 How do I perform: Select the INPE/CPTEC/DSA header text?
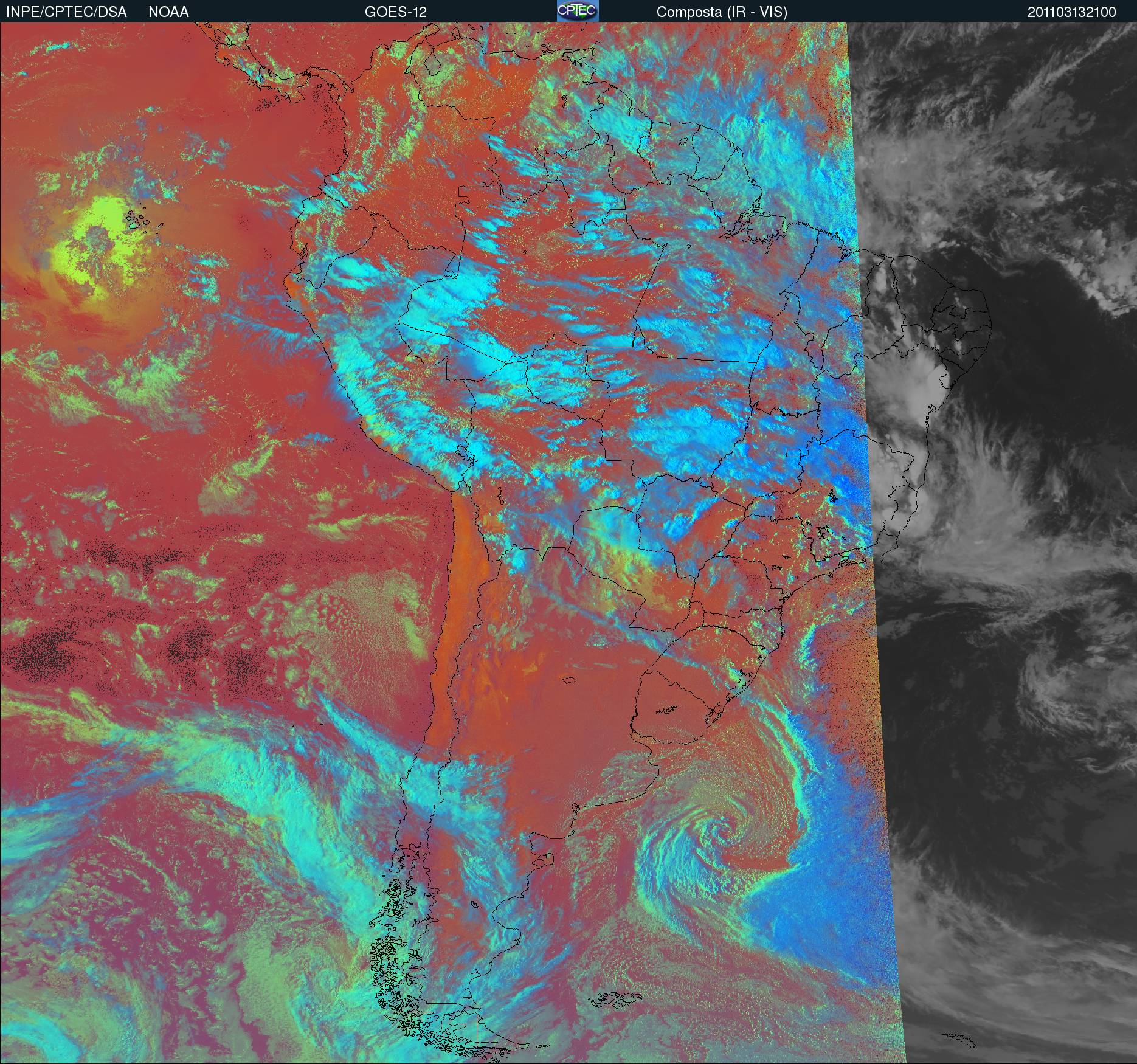(x=66, y=12)
